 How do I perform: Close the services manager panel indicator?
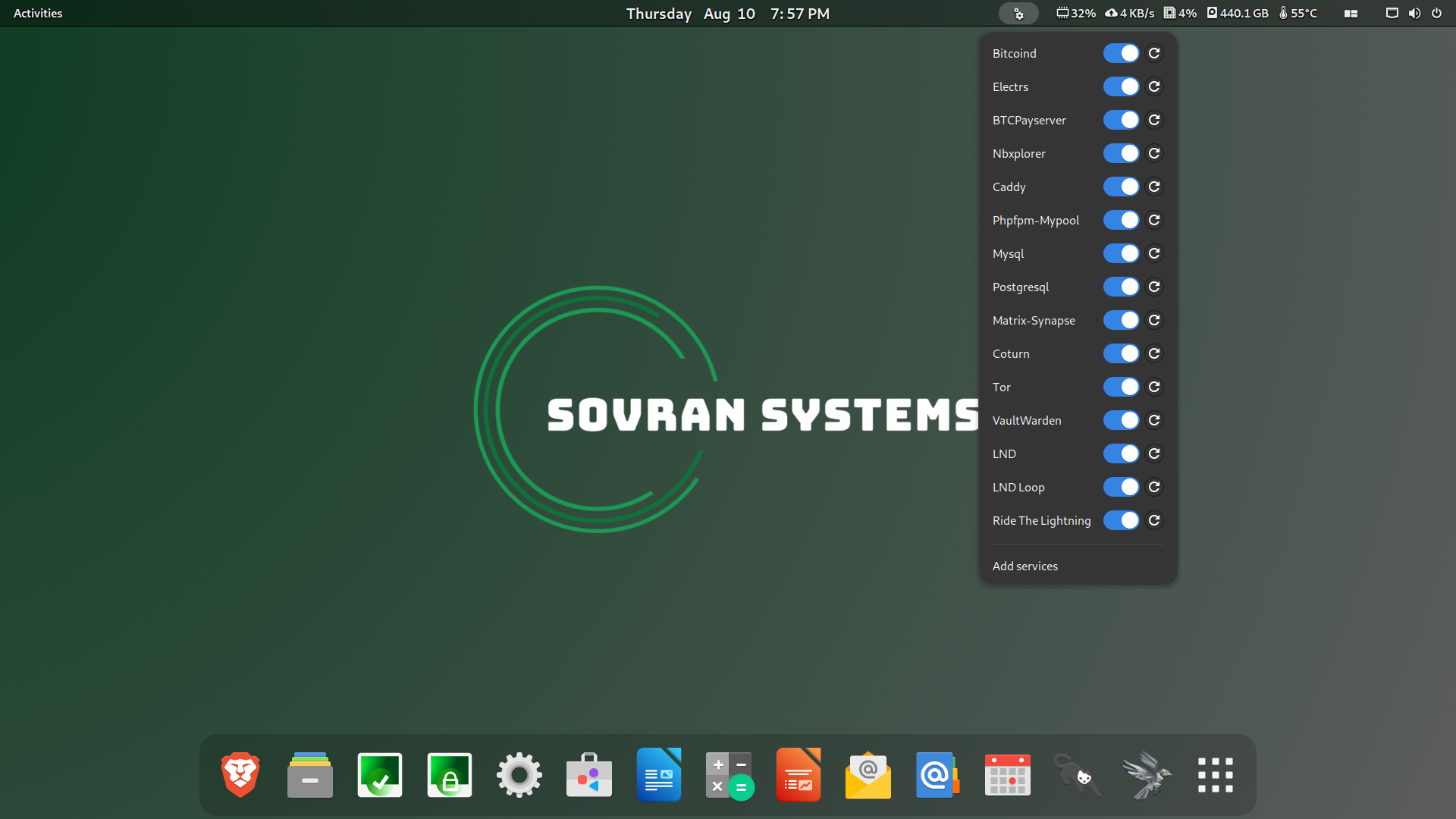pos(1018,13)
